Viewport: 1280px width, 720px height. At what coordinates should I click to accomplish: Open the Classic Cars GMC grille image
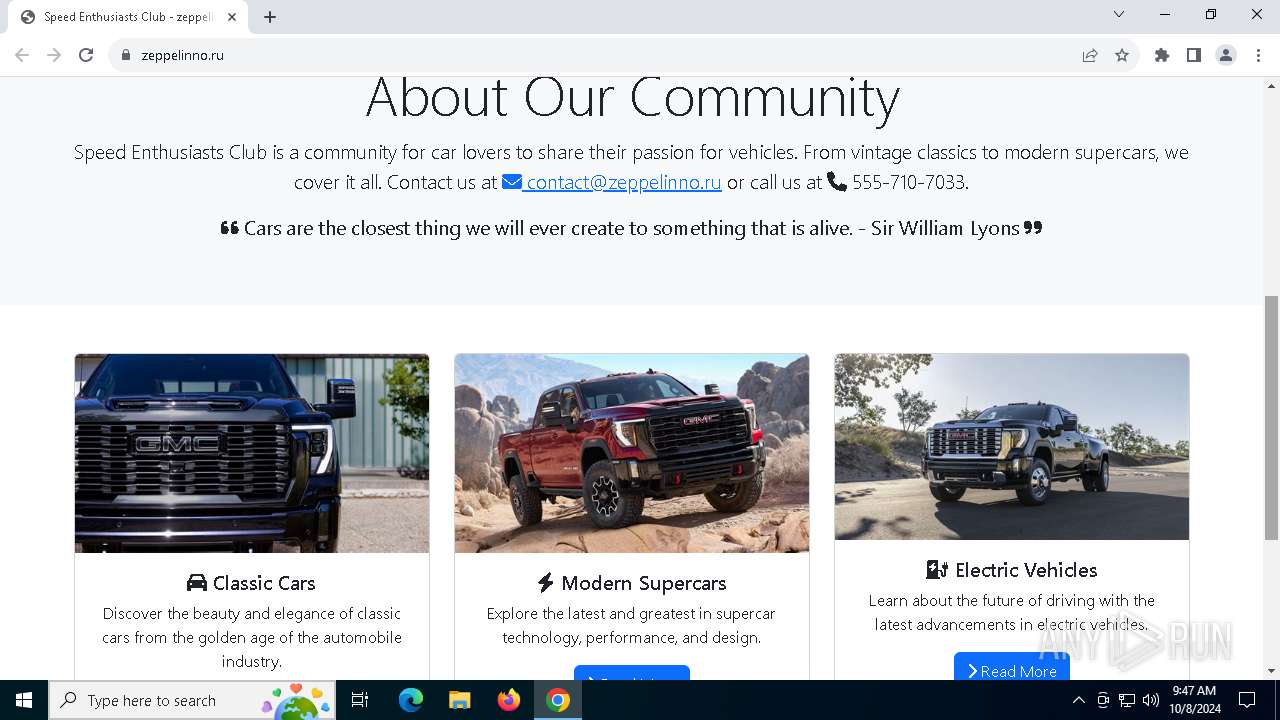pyautogui.click(x=252, y=453)
